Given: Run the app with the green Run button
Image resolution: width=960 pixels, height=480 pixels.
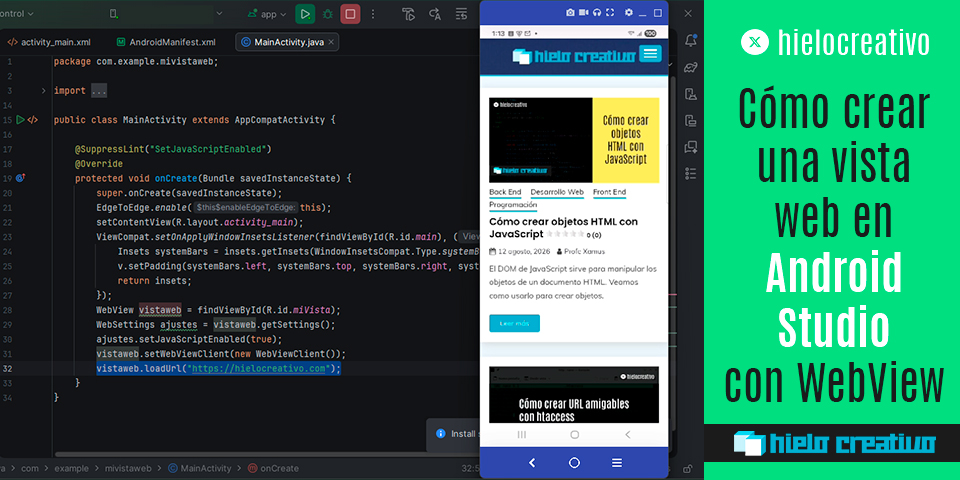Looking at the screenshot, I should pyautogui.click(x=305, y=14).
